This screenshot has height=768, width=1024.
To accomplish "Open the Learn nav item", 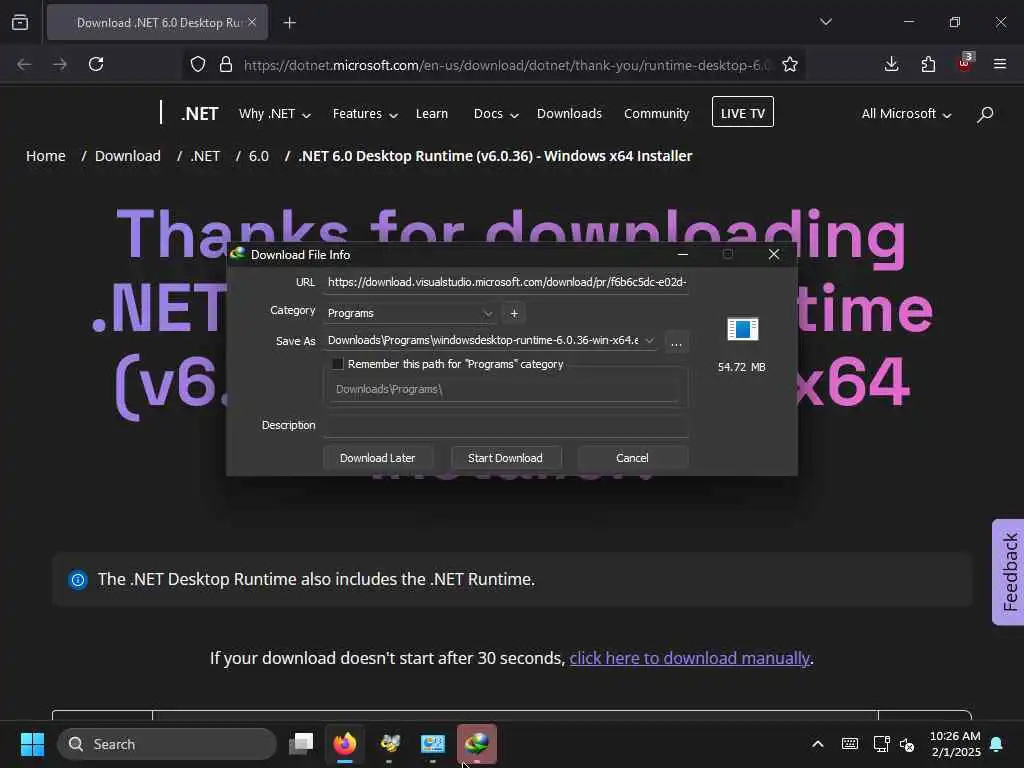I will tap(432, 114).
